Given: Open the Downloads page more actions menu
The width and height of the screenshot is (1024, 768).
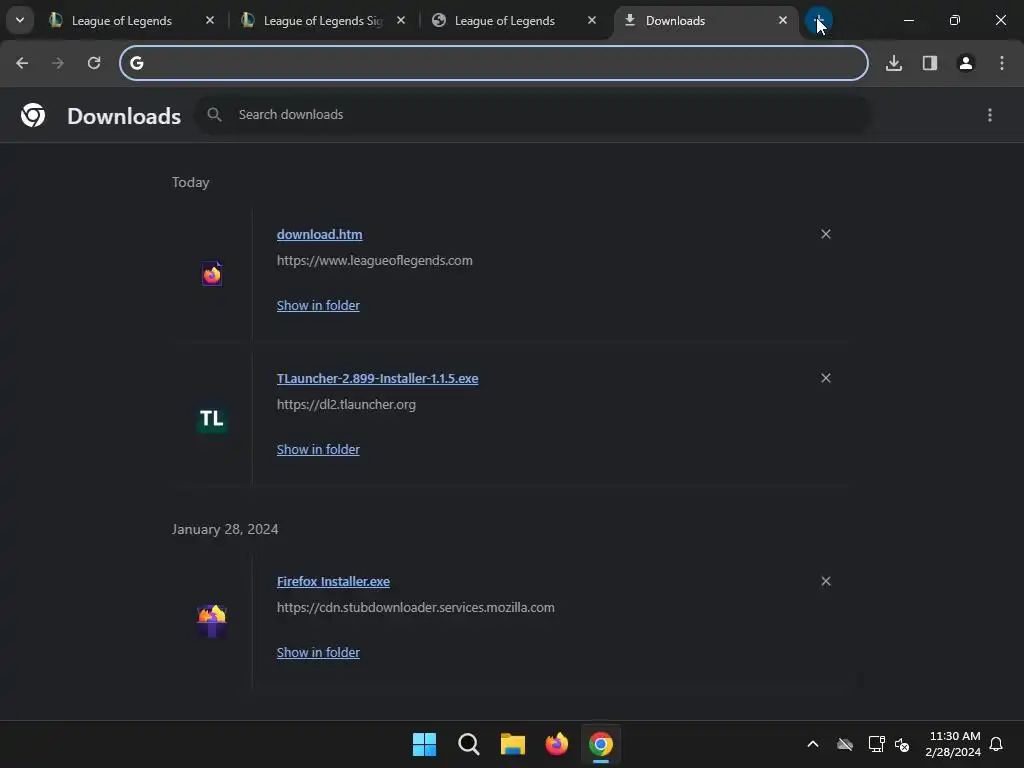Looking at the screenshot, I should pos(990,115).
